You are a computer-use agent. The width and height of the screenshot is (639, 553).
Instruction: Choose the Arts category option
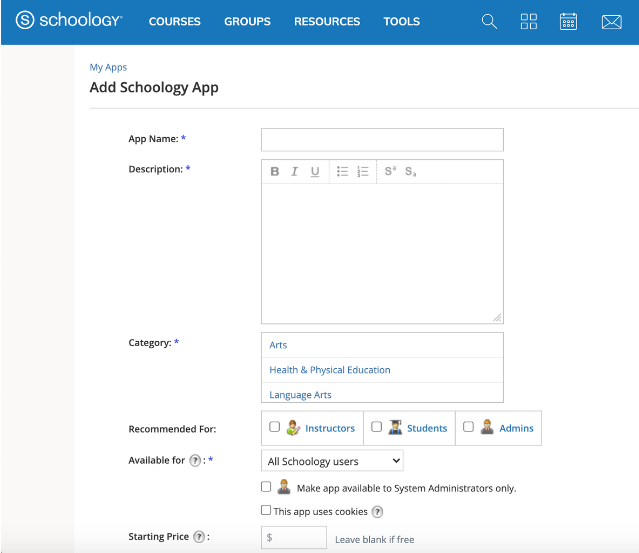coord(278,345)
